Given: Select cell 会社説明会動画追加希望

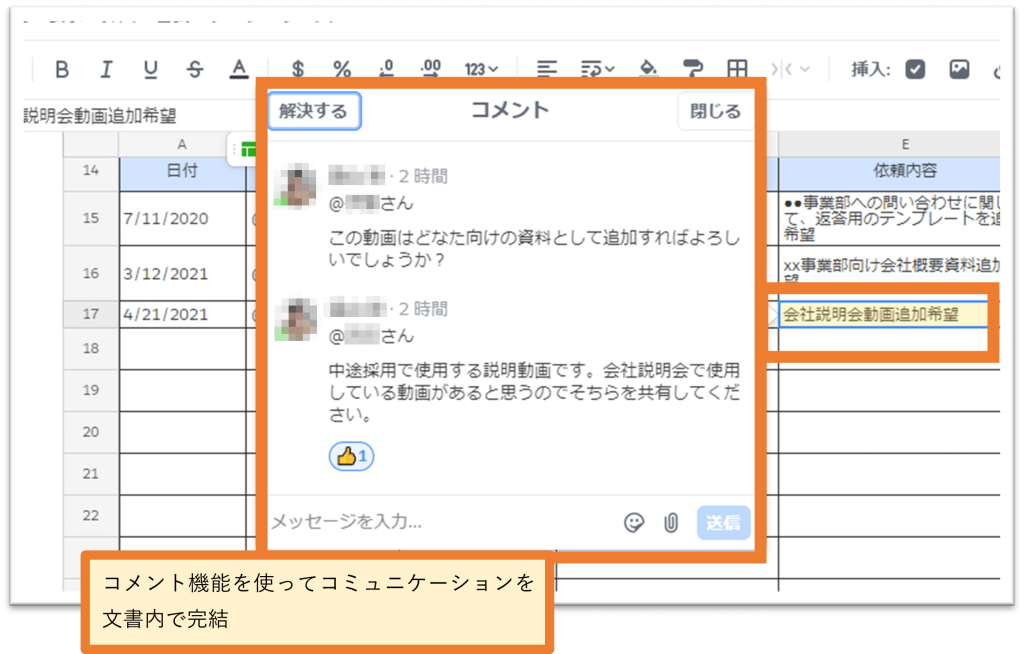Looking at the screenshot, I should (x=883, y=314).
